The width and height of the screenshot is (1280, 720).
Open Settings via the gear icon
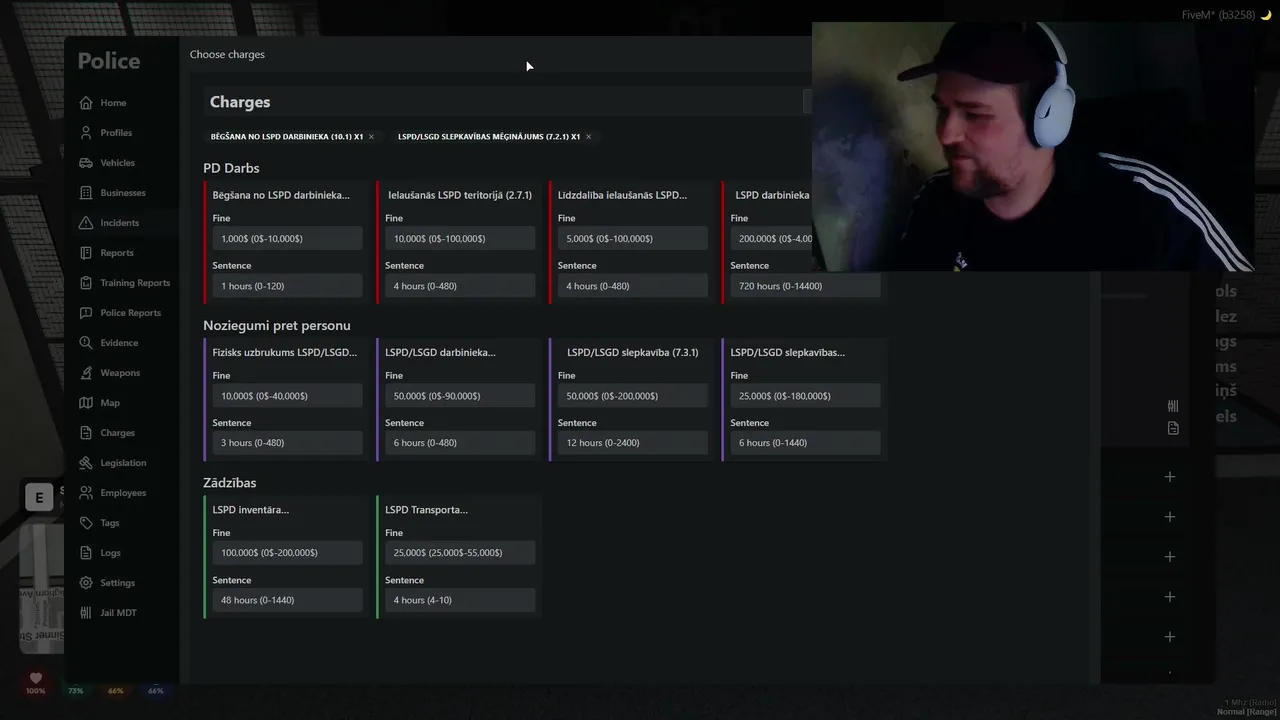pyautogui.click(x=86, y=583)
